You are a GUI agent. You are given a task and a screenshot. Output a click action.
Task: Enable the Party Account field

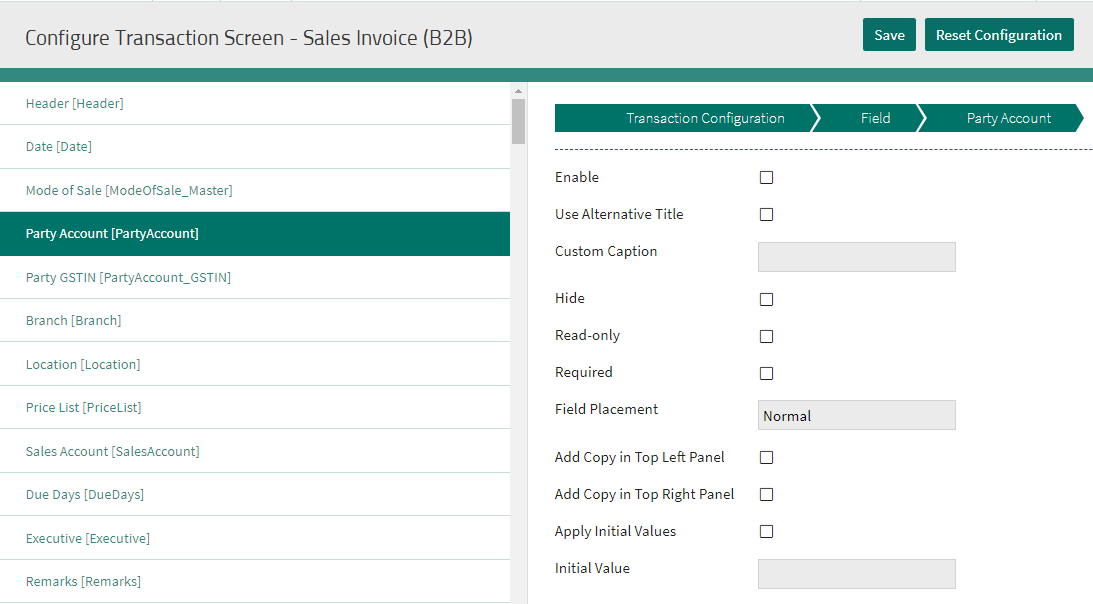(x=766, y=177)
